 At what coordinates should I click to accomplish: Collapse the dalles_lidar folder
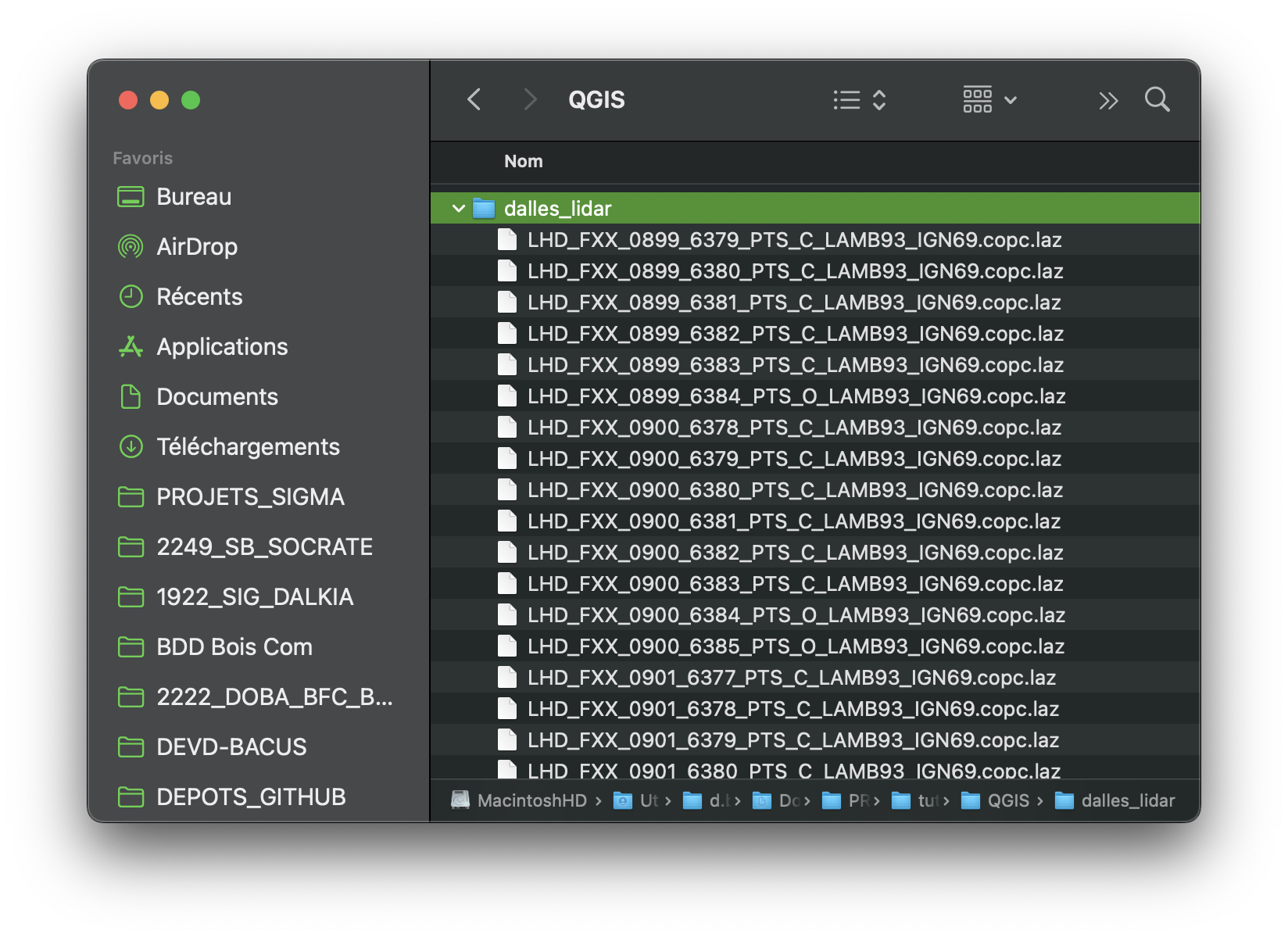click(x=459, y=209)
